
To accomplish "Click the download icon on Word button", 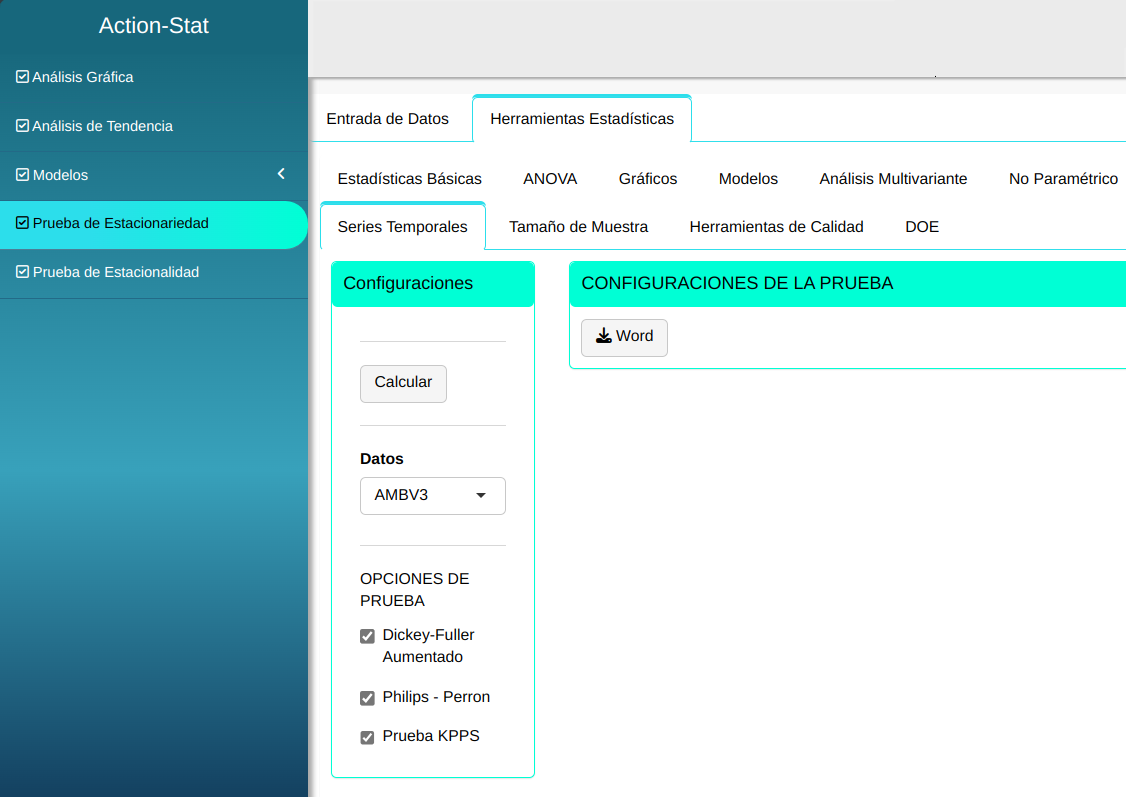I will 603,336.
